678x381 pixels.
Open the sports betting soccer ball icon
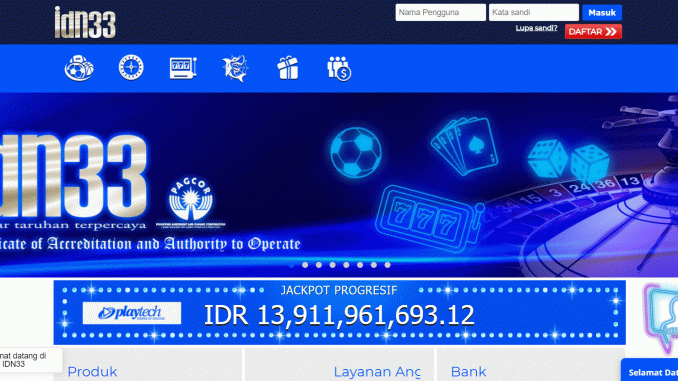[79, 68]
